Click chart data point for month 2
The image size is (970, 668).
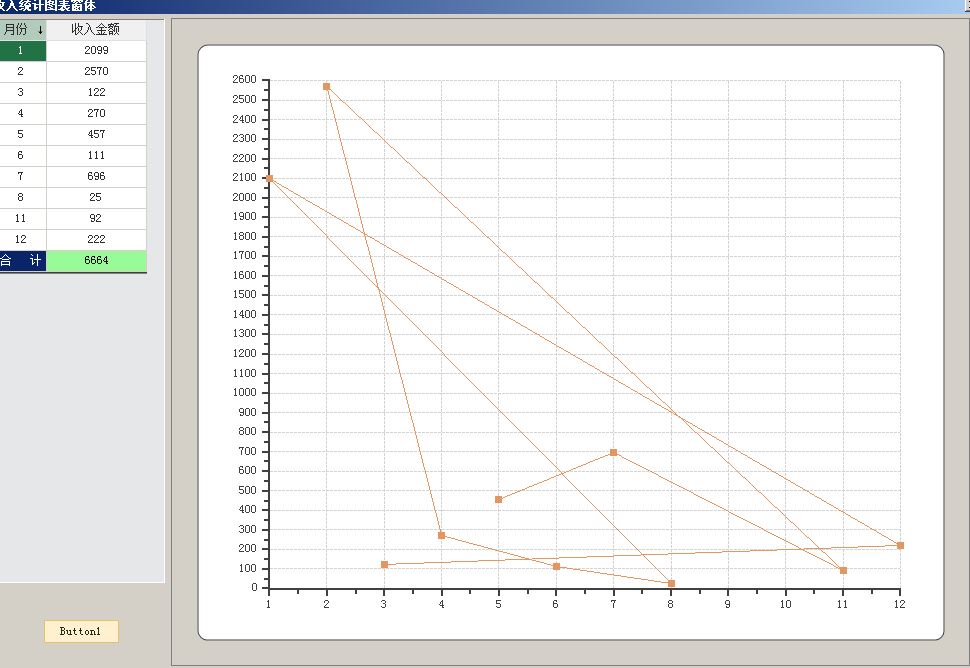pos(327,87)
